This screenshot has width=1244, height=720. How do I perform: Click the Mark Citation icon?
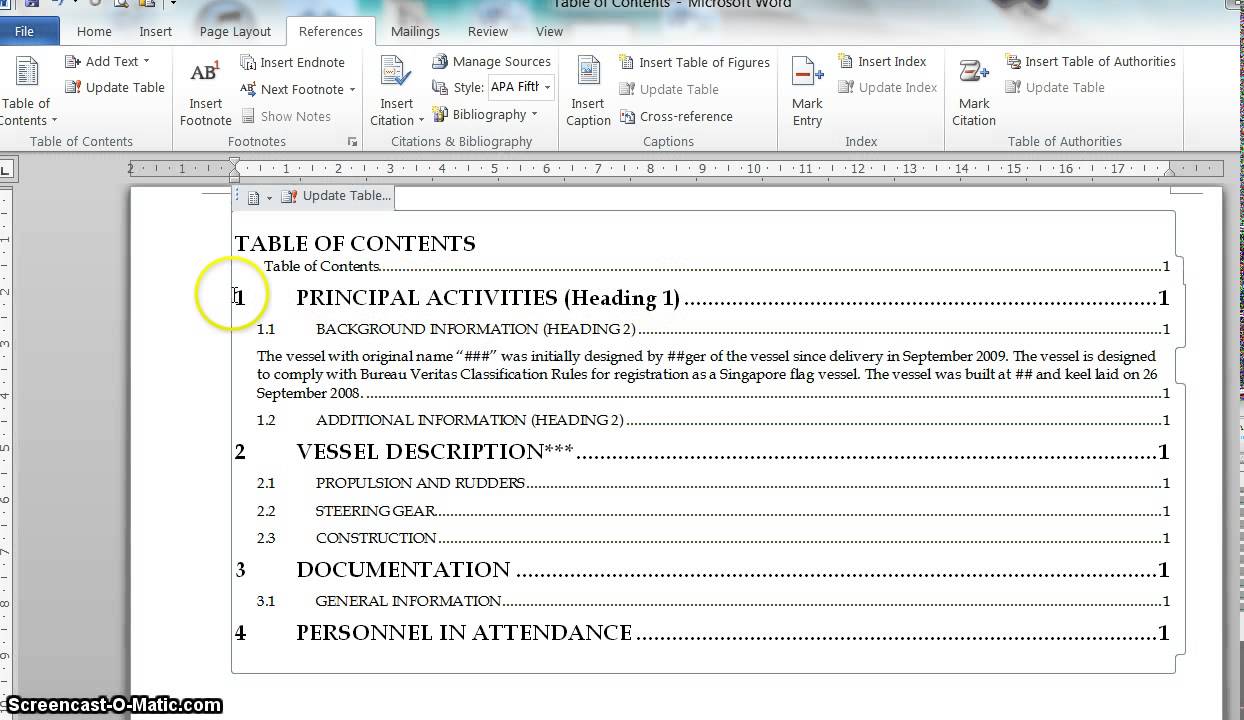974,73
